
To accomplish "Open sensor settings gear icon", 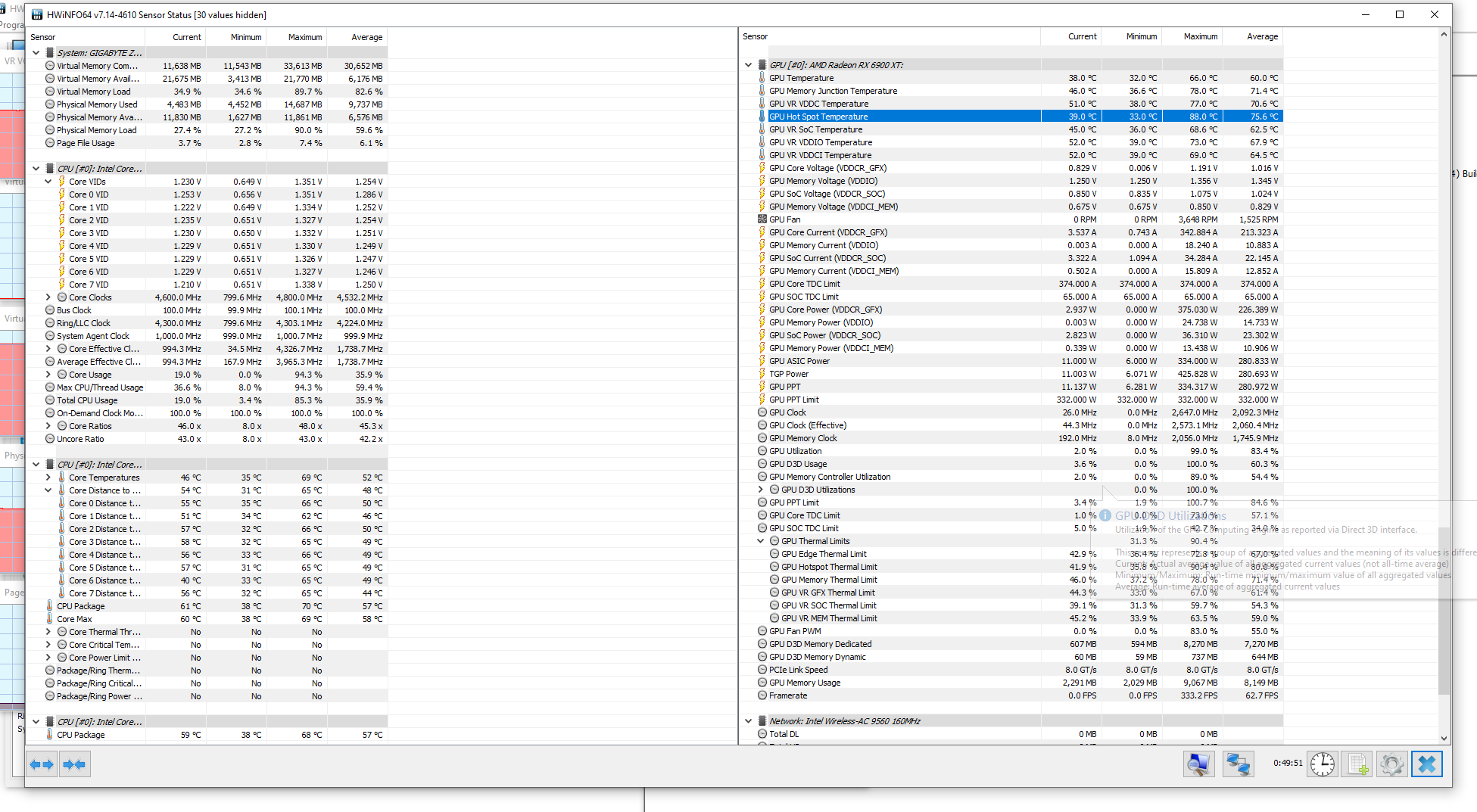I will pos(1392,764).
